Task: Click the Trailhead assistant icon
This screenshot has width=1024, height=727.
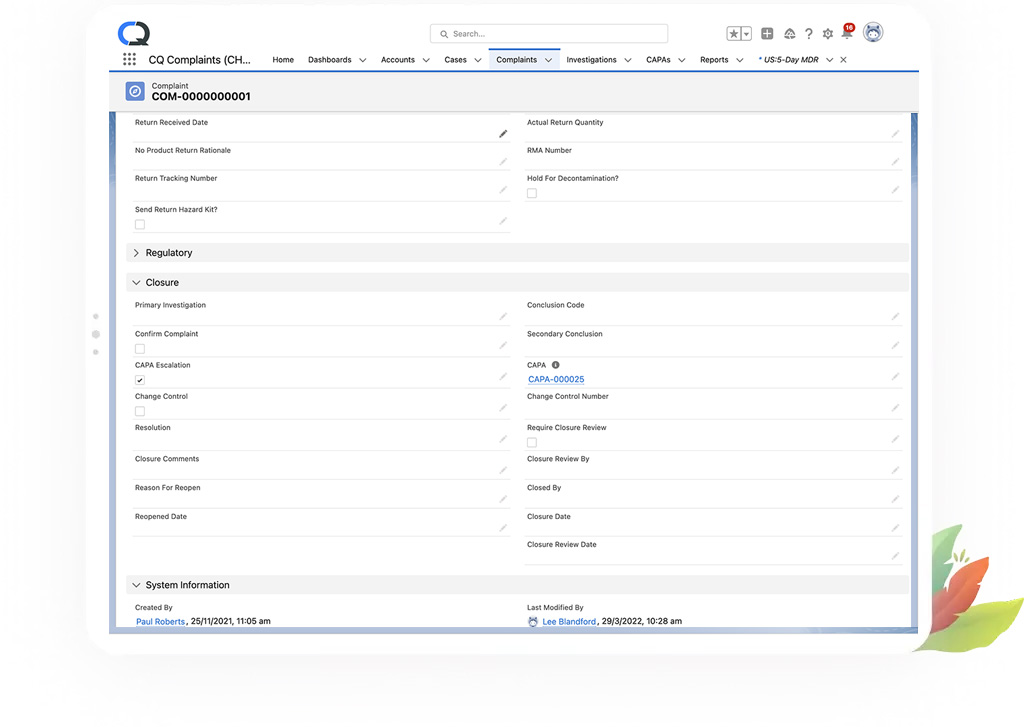Action: click(789, 33)
